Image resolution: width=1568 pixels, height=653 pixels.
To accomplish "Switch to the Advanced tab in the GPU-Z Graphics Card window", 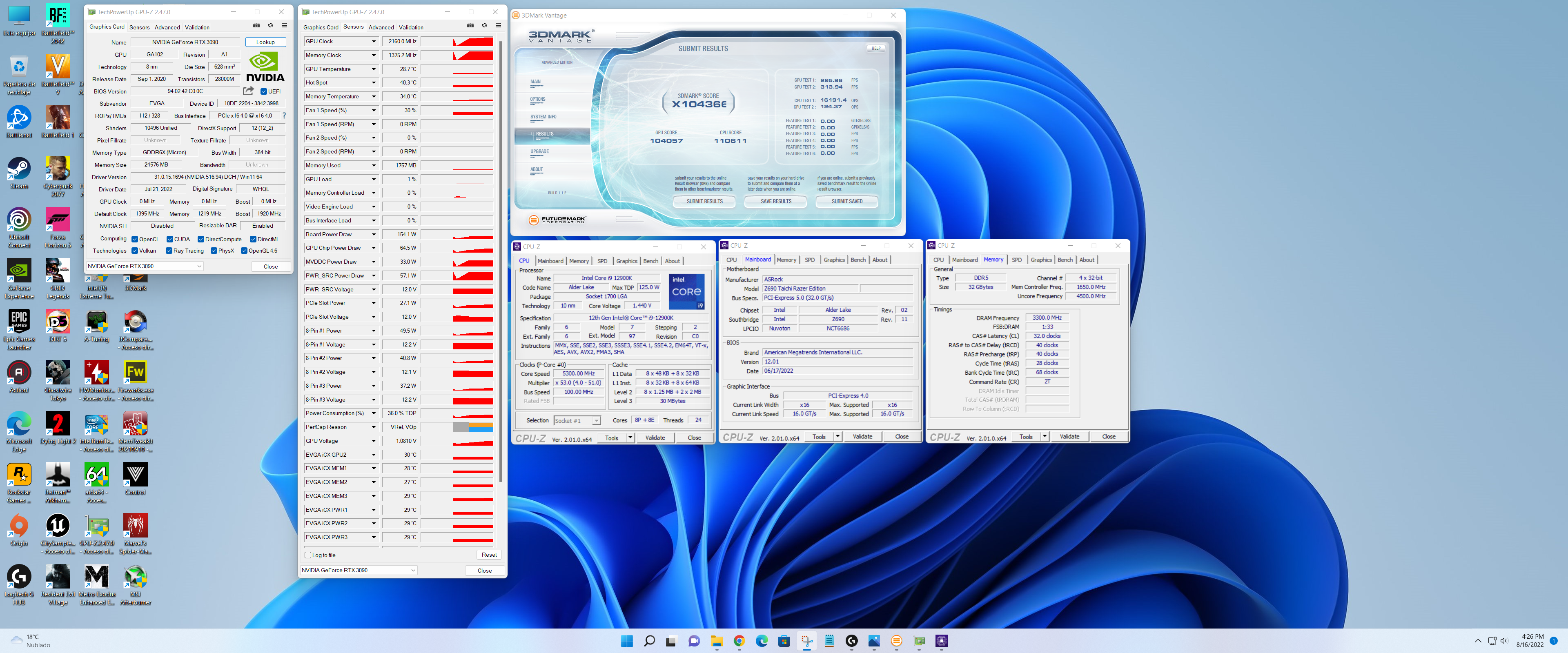I will (x=167, y=27).
